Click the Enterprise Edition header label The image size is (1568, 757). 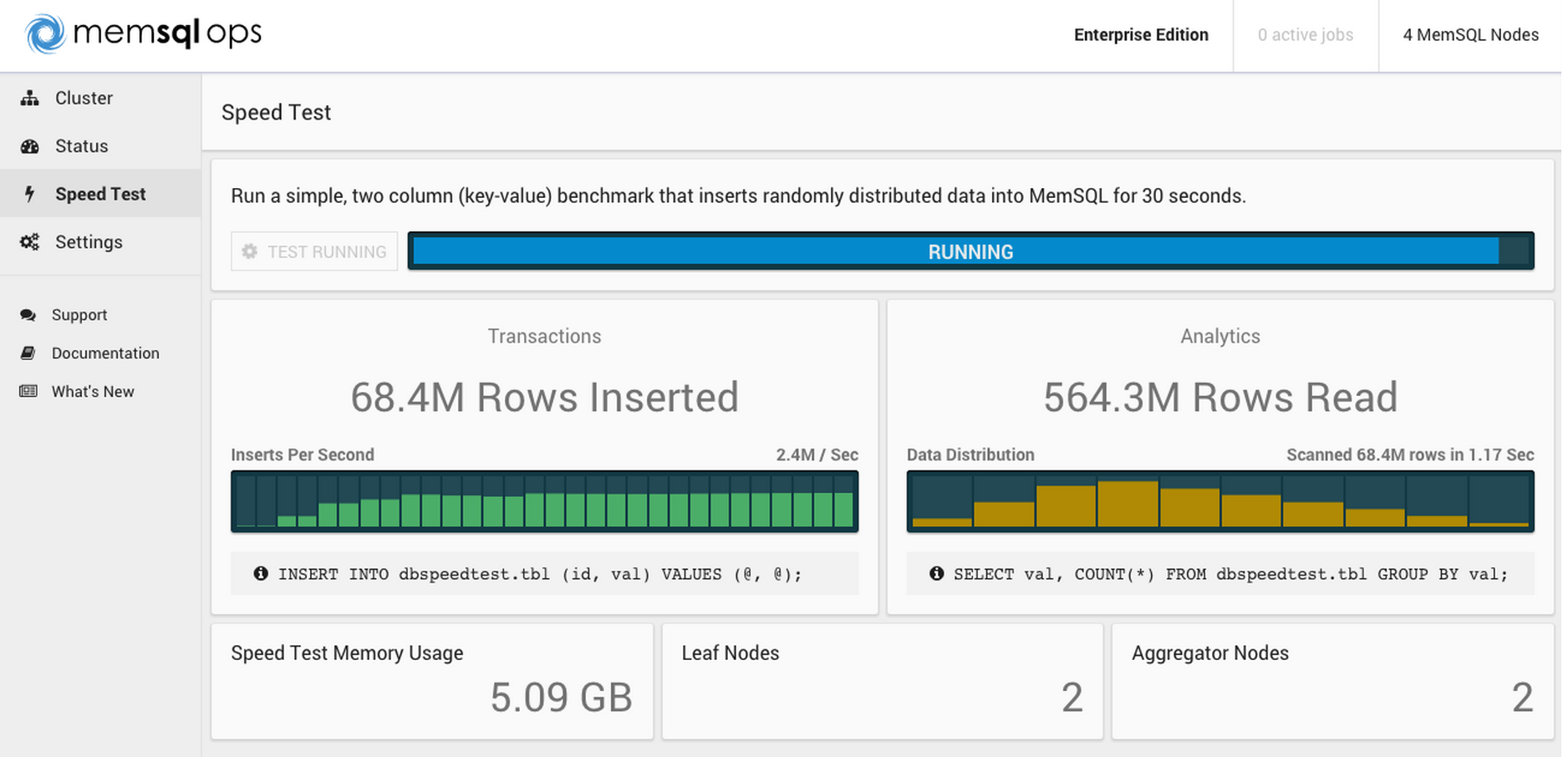pos(1141,35)
